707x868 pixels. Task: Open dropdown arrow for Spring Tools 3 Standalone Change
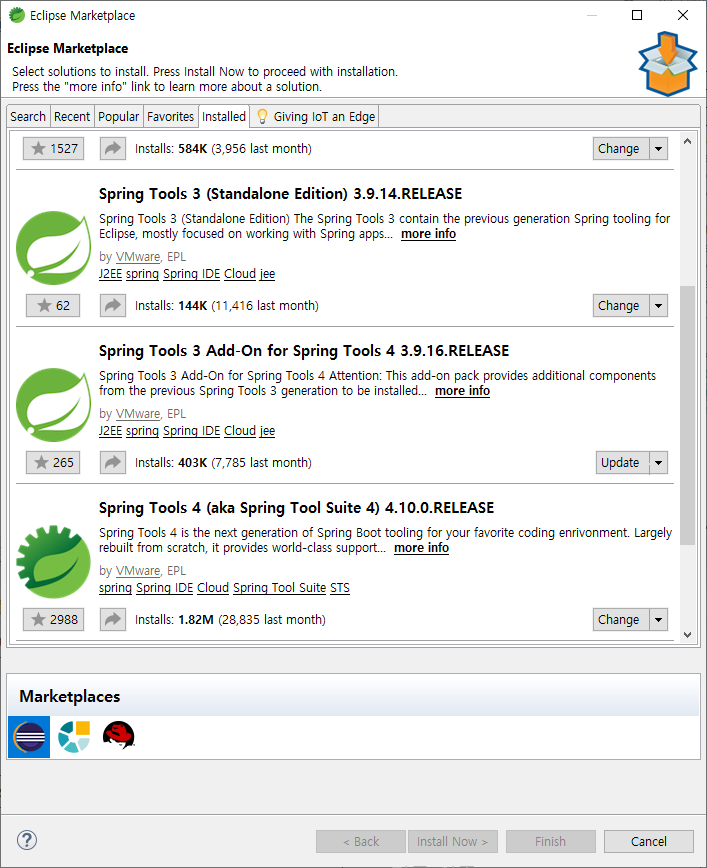(658, 306)
